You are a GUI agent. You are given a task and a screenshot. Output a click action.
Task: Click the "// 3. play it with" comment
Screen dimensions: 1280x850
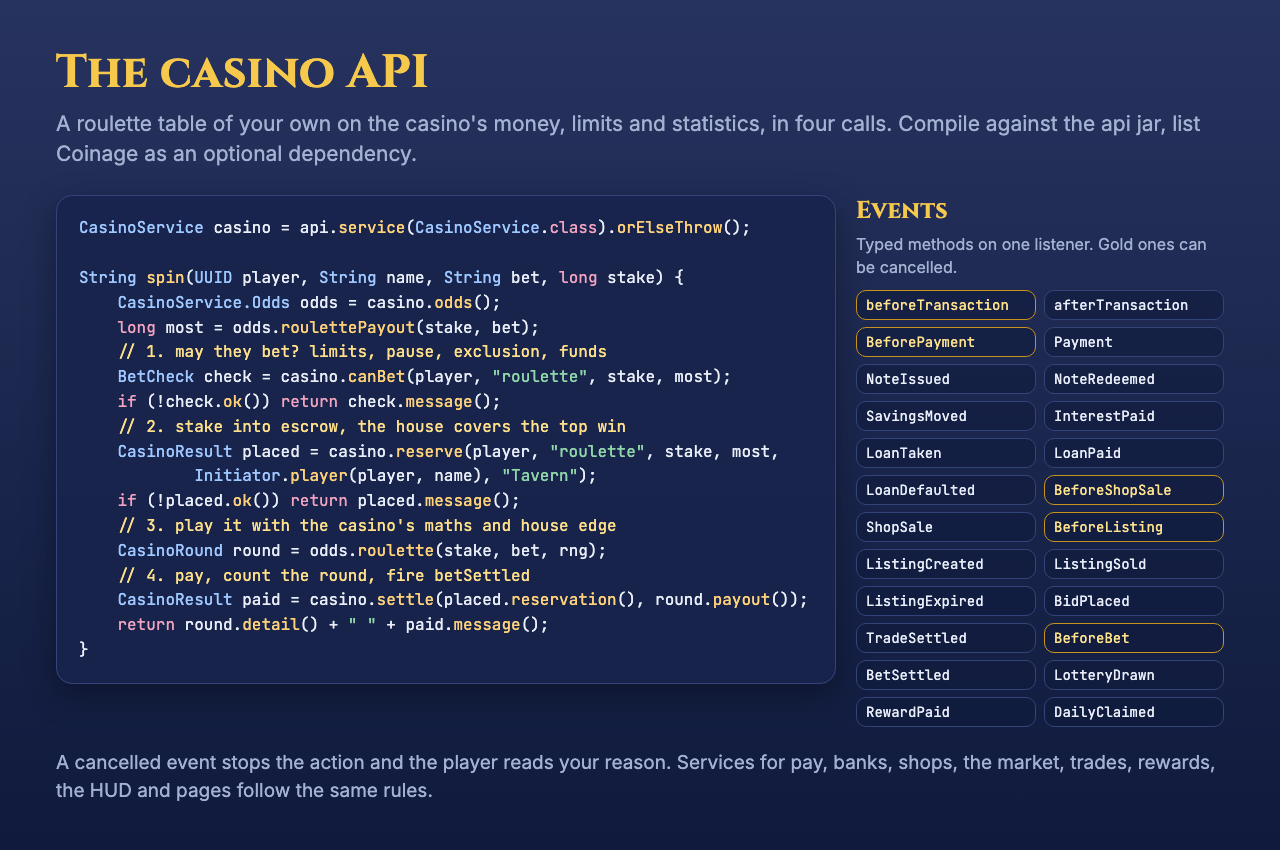(367, 525)
